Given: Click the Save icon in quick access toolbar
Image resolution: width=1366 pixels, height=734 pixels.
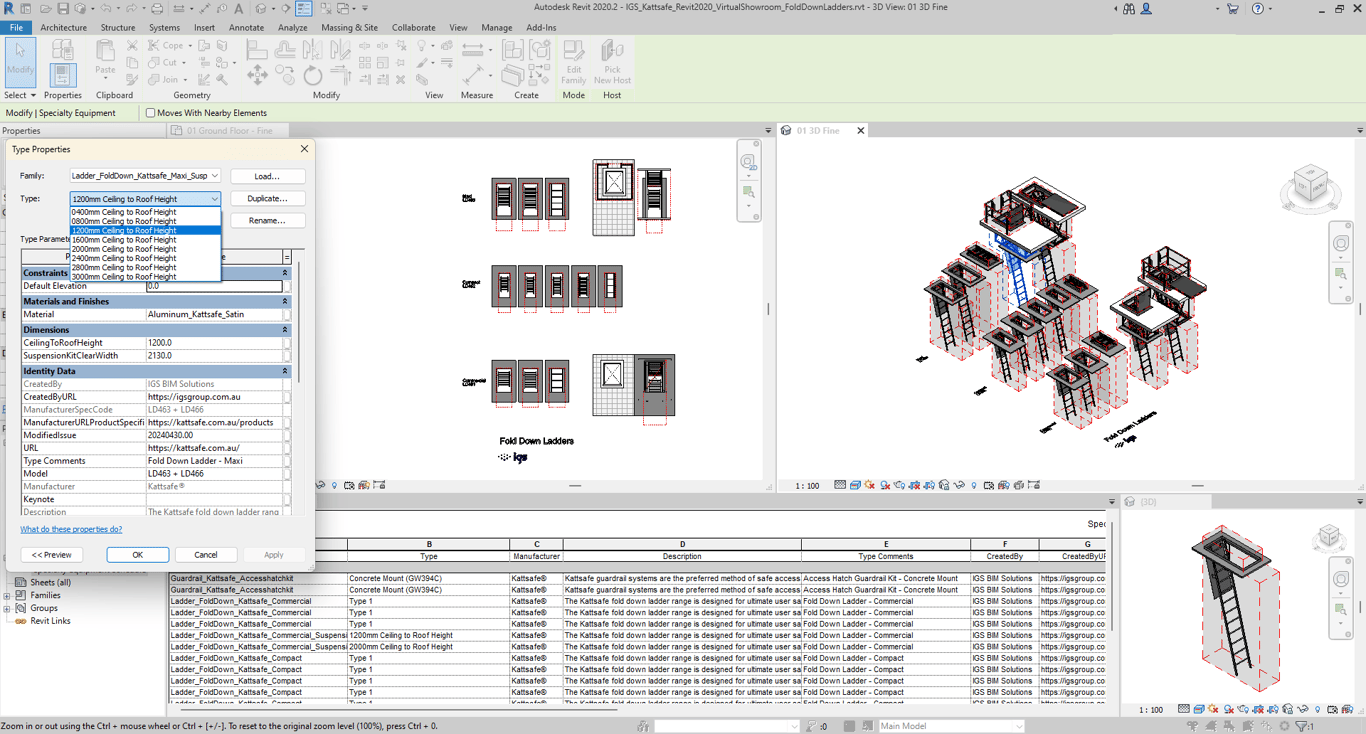Looking at the screenshot, I should click(x=62, y=9).
